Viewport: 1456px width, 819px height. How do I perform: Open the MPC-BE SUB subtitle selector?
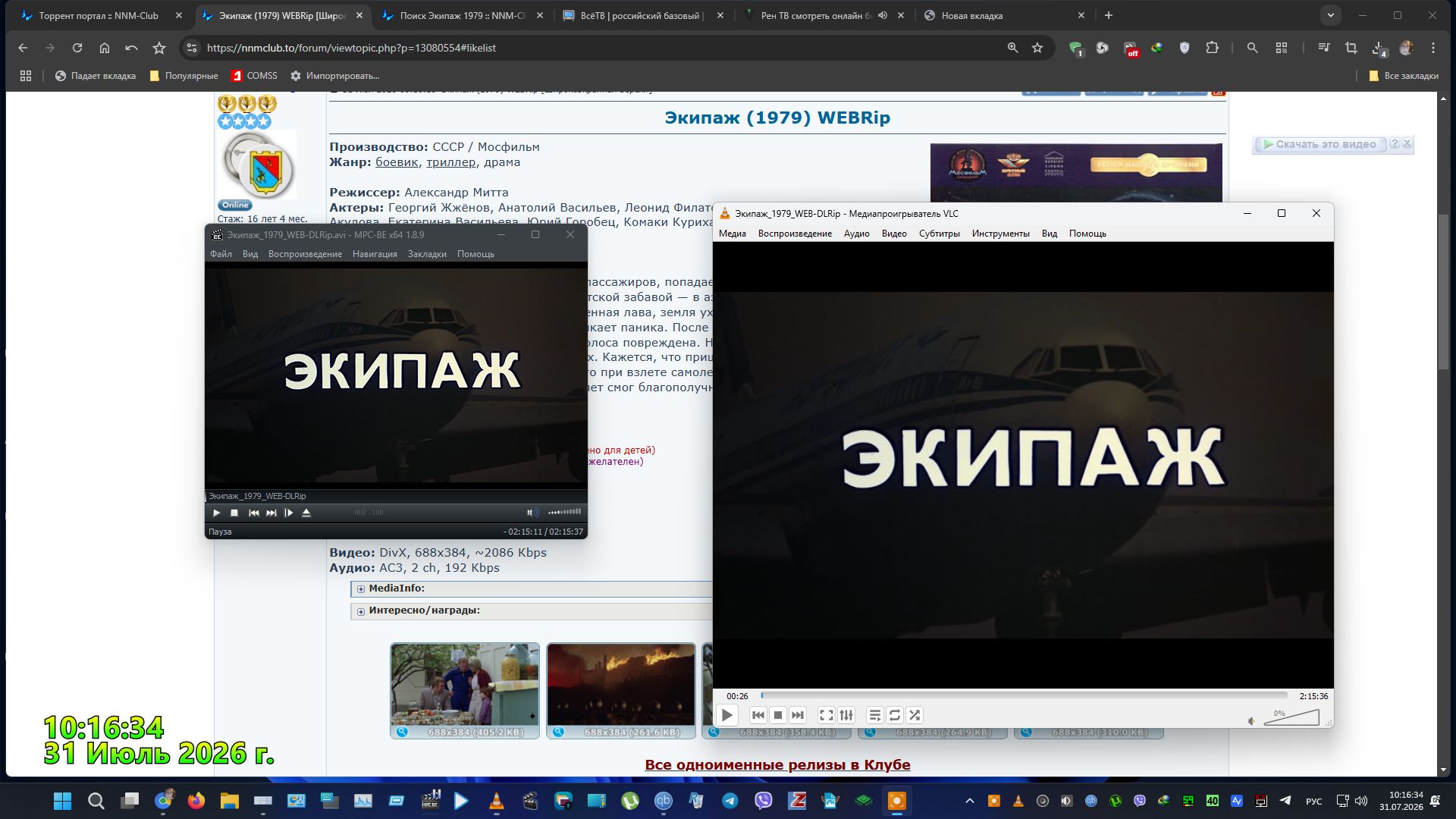378,513
